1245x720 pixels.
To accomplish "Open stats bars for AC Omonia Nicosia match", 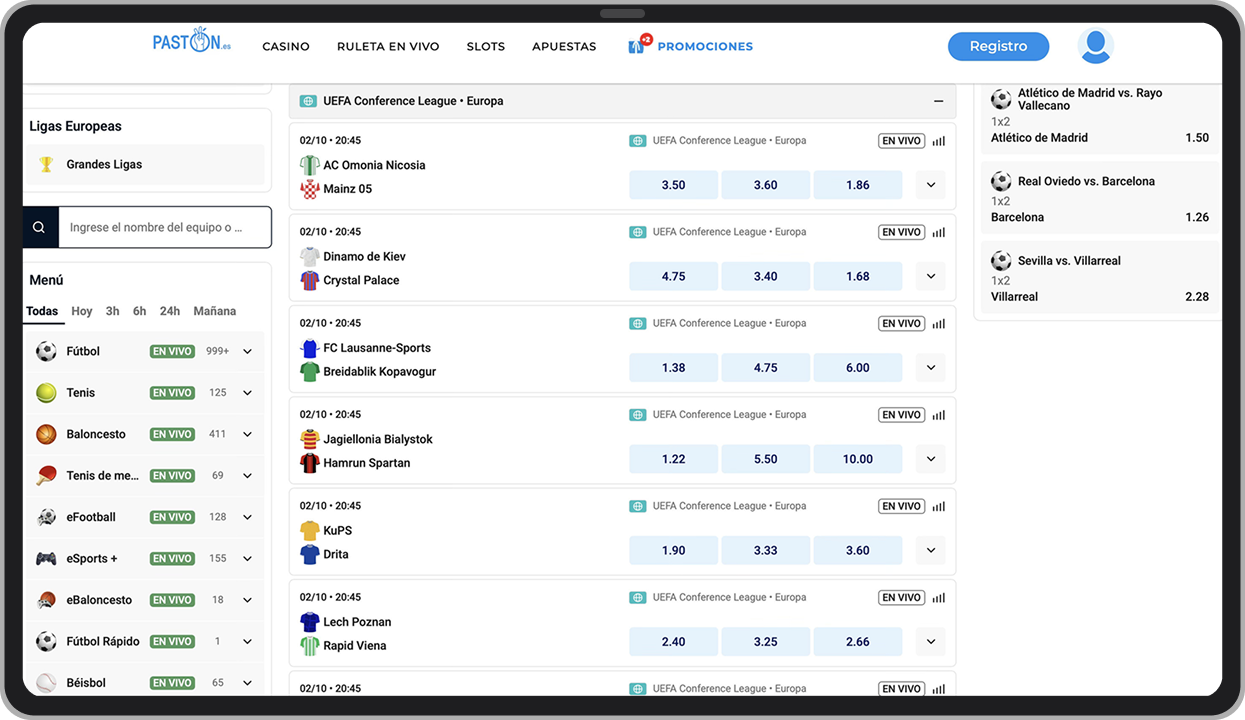I will [938, 141].
